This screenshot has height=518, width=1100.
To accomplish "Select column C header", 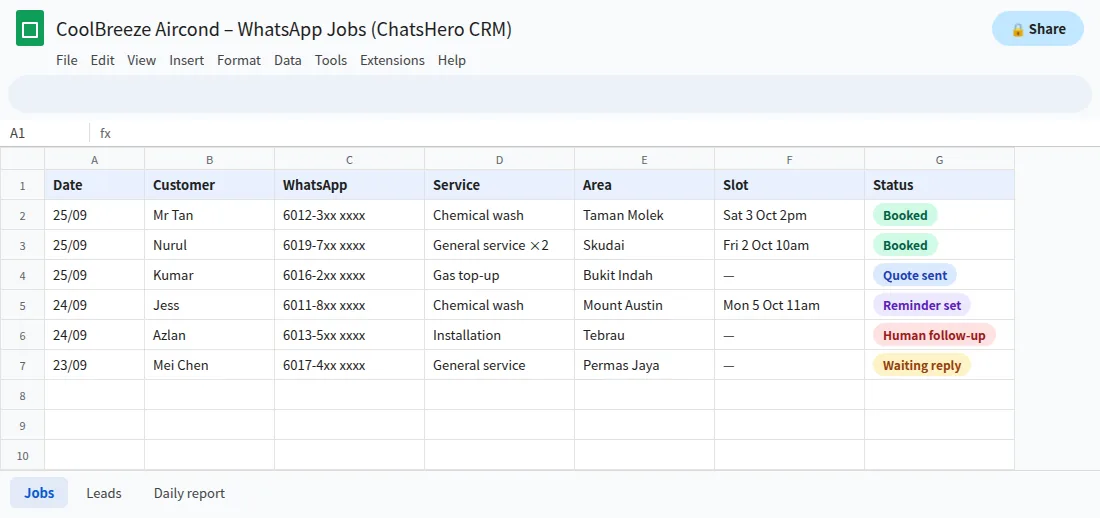I will pyautogui.click(x=349, y=159).
